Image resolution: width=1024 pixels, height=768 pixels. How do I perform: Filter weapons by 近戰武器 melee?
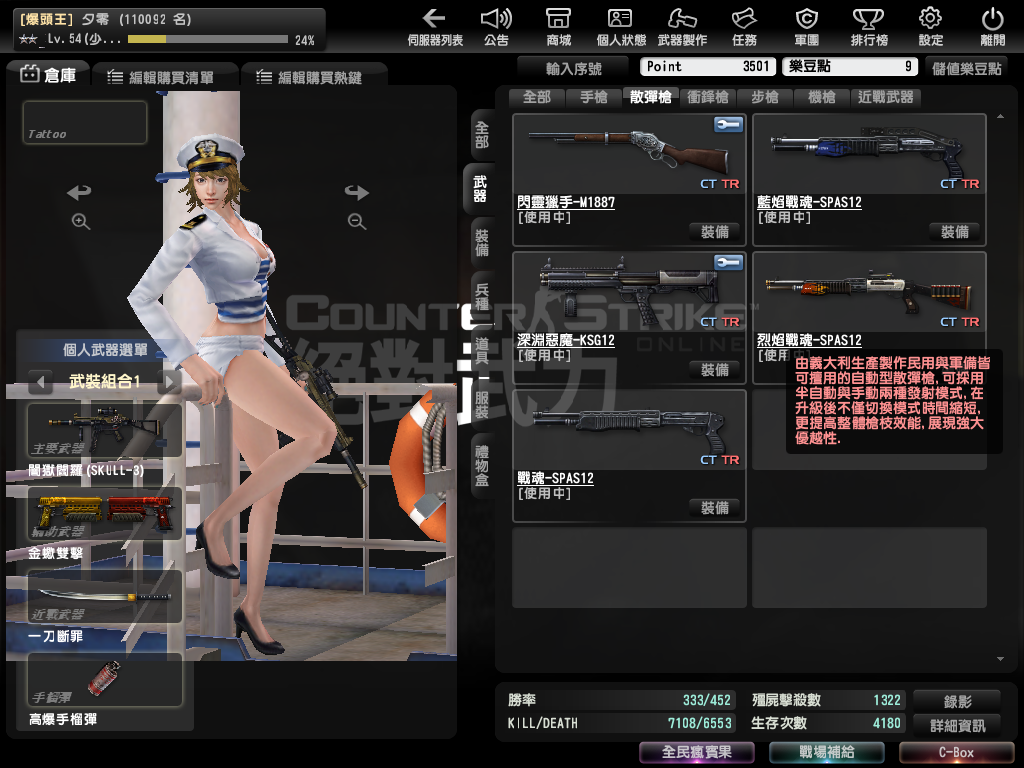(x=886, y=97)
